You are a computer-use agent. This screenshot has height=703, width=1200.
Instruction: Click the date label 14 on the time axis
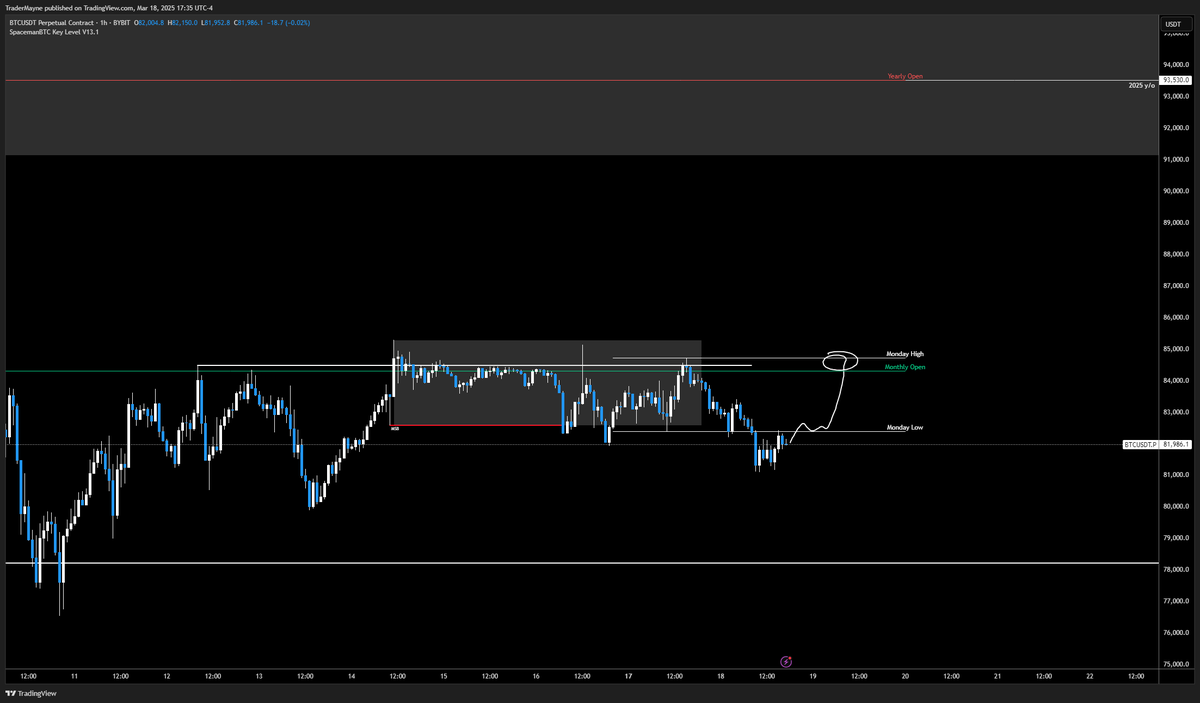[351, 677]
